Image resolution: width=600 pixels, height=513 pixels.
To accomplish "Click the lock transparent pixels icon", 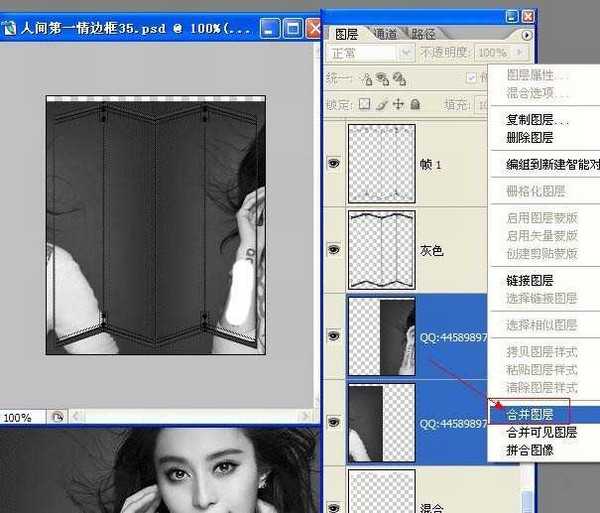I will click(x=364, y=104).
